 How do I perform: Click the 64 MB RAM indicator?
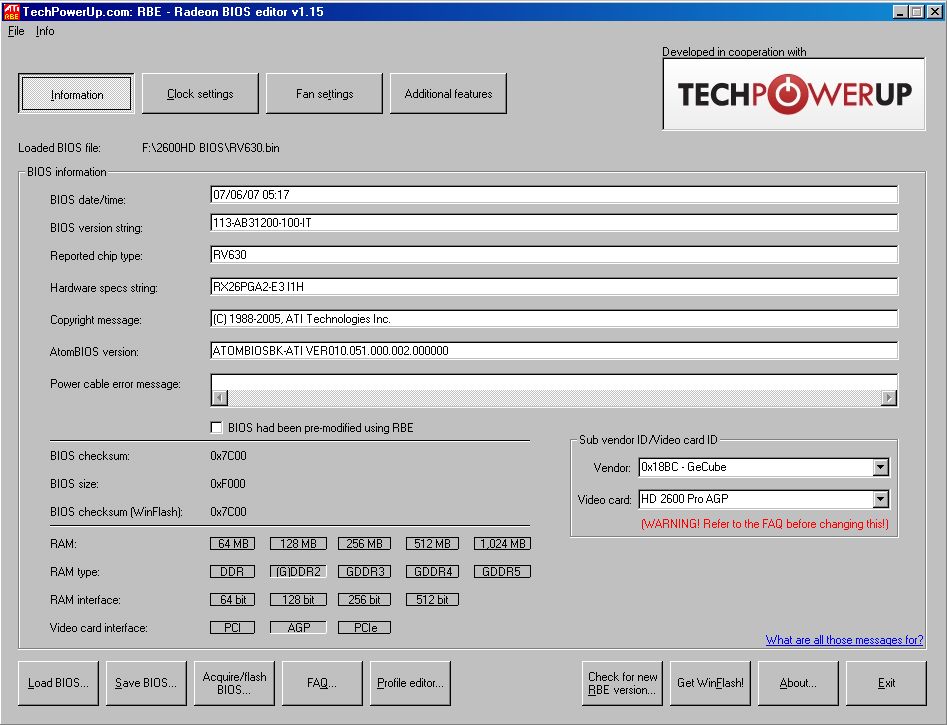pos(233,544)
